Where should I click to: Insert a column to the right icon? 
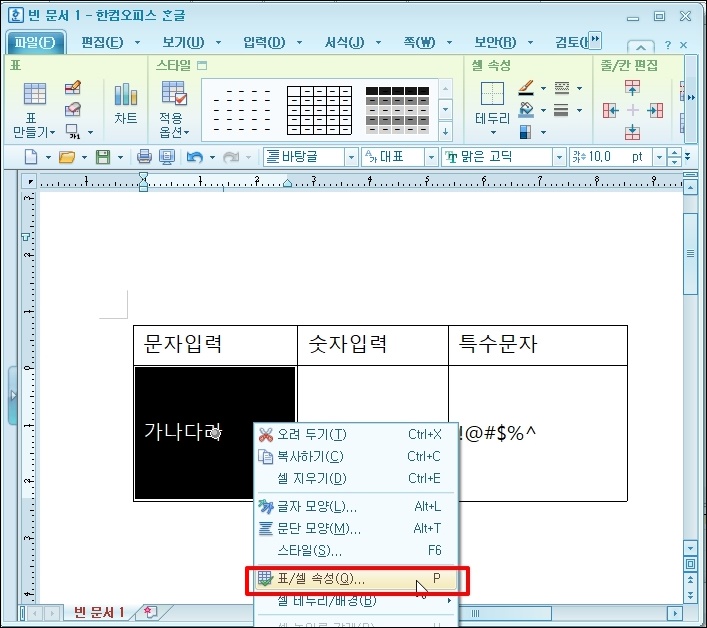[655, 110]
